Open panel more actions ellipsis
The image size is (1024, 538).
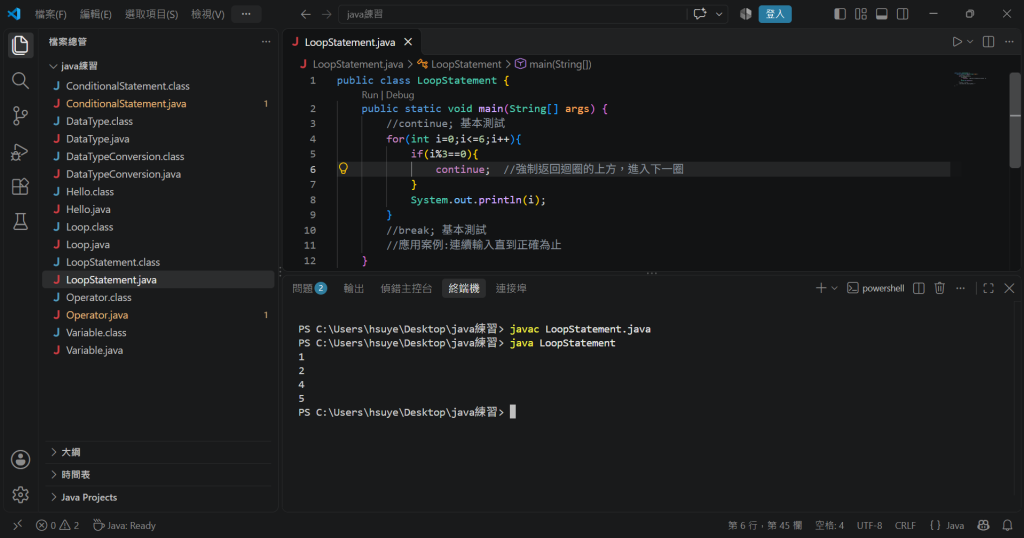(x=961, y=288)
